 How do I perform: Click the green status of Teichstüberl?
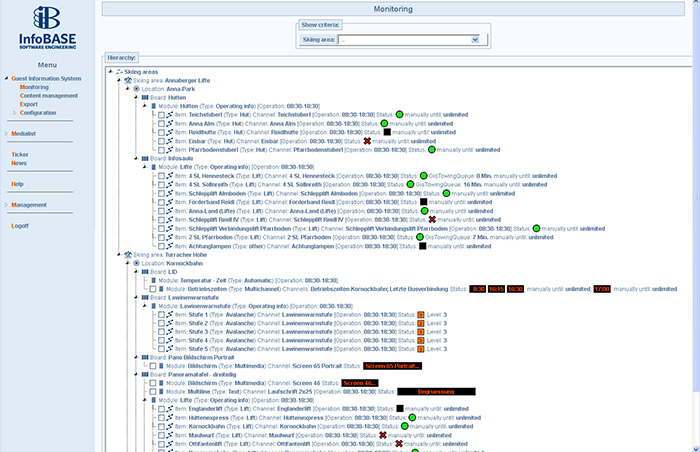click(400, 115)
